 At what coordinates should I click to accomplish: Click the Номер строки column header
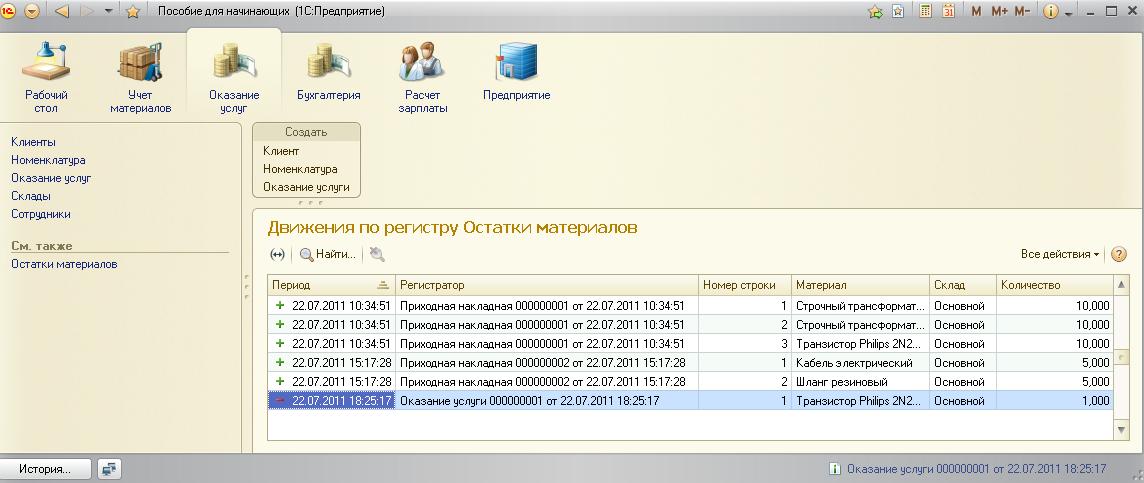[x=744, y=285]
